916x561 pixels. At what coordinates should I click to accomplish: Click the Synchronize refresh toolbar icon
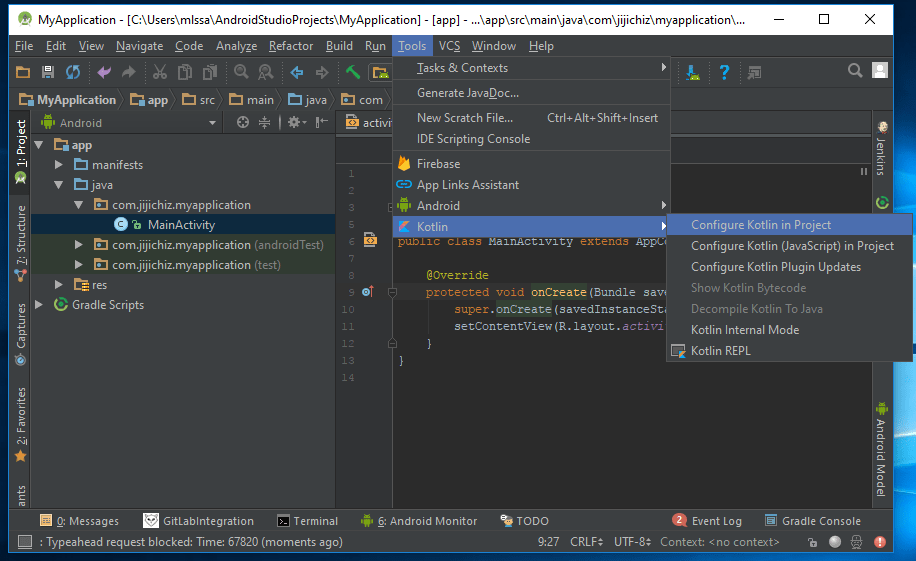pos(73,72)
